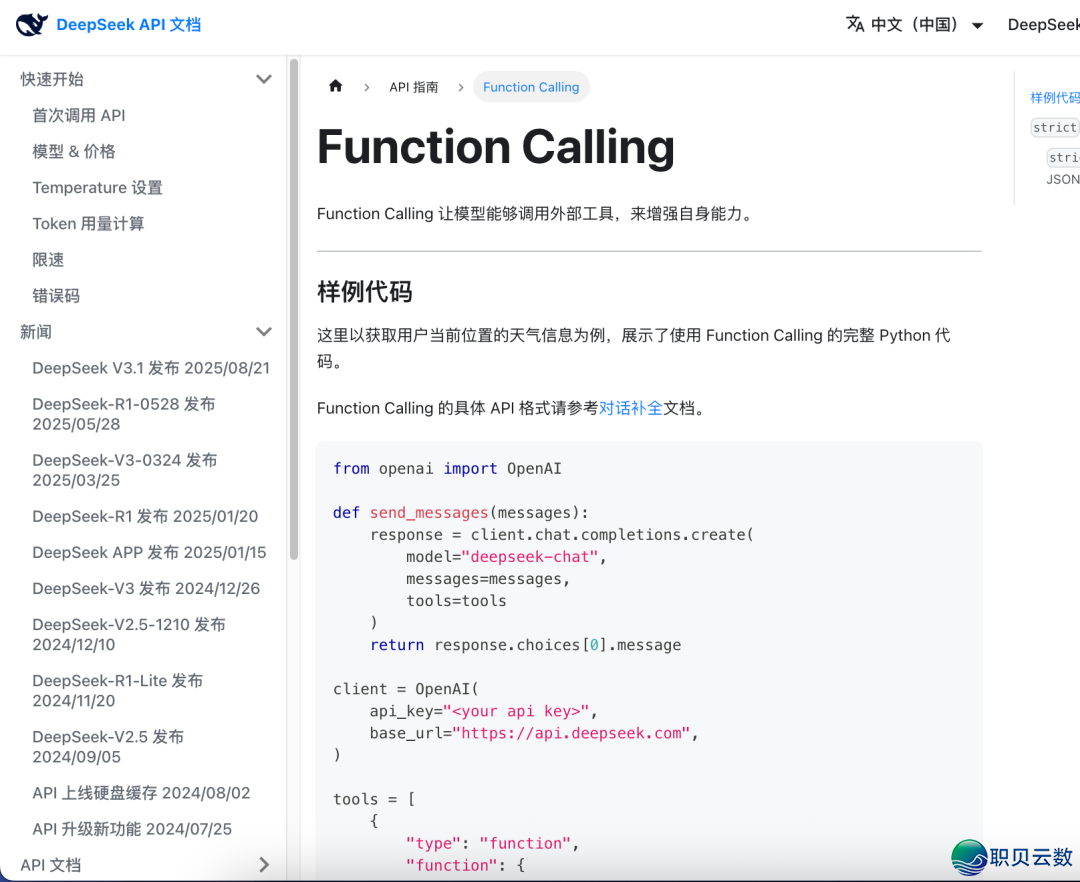Collapse the 快速开始 section chevron
Viewport: 1080px width, 882px height.
click(264, 79)
